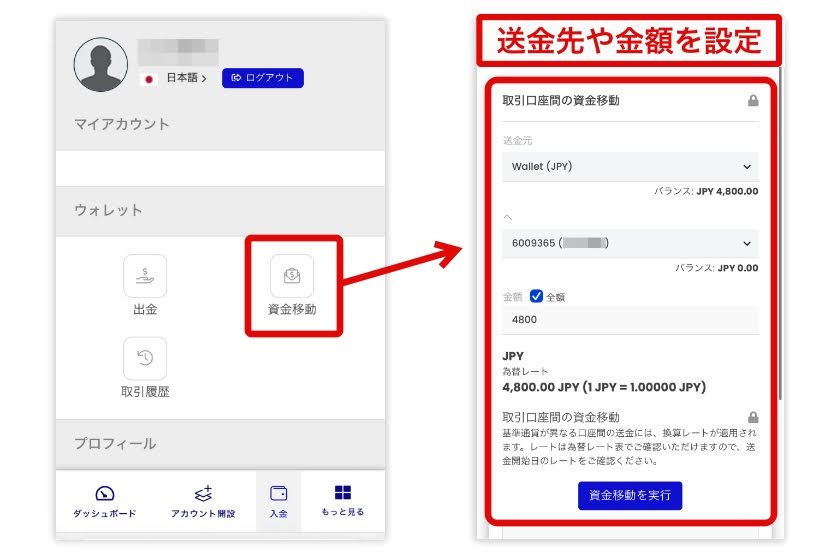Image resolution: width=840 pixels, height=560 pixels.
Task: Click the 資金移動を実行 button
Action: pyautogui.click(x=630, y=495)
